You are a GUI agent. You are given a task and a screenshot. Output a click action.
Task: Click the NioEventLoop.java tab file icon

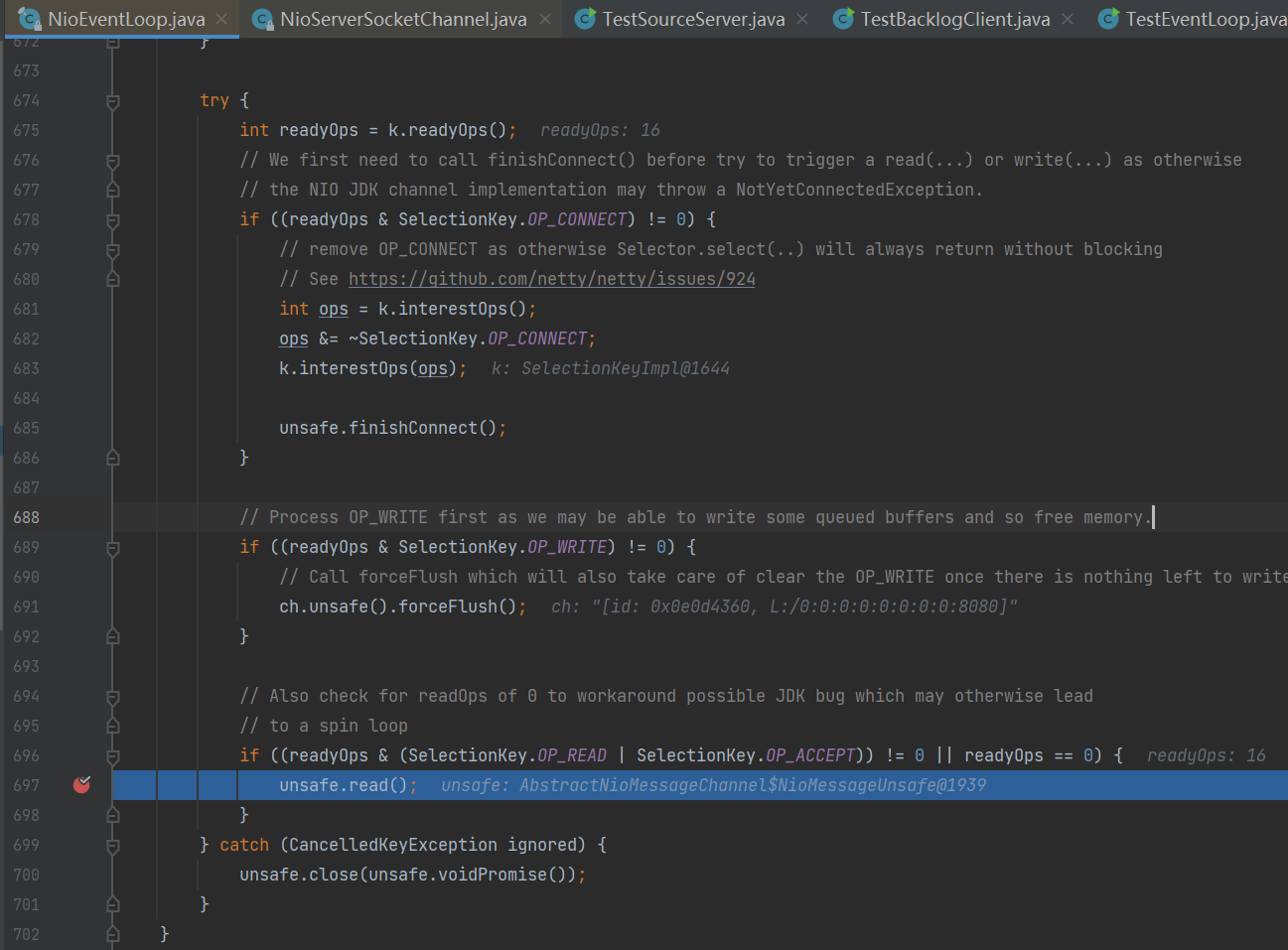(x=29, y=19)
